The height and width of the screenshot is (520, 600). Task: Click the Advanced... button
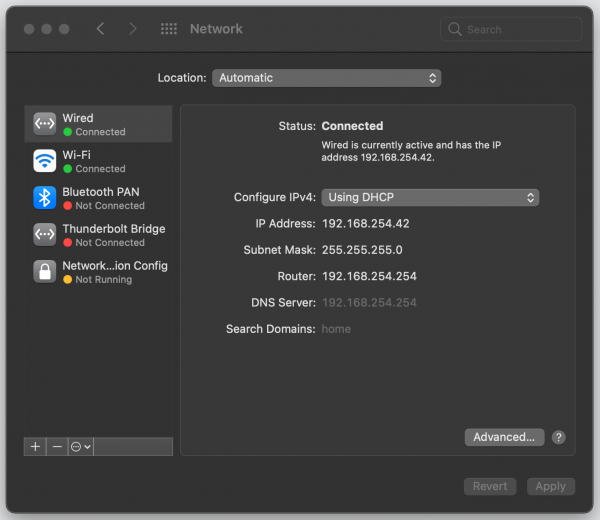click(x=504, y=437)
